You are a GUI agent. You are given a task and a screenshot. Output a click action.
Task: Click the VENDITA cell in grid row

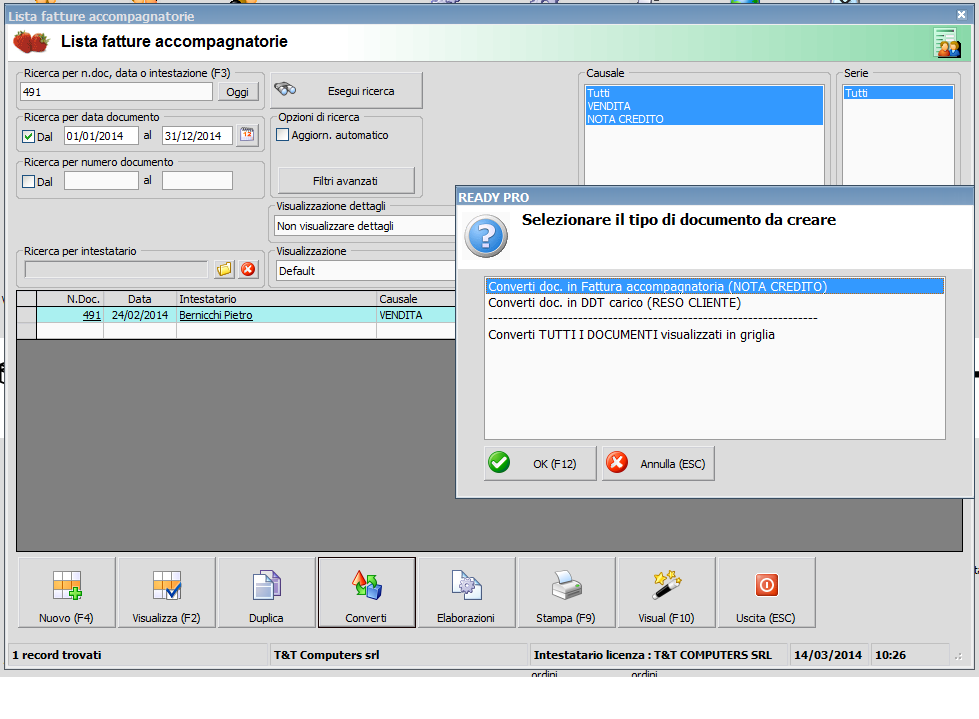pos(416,315)
